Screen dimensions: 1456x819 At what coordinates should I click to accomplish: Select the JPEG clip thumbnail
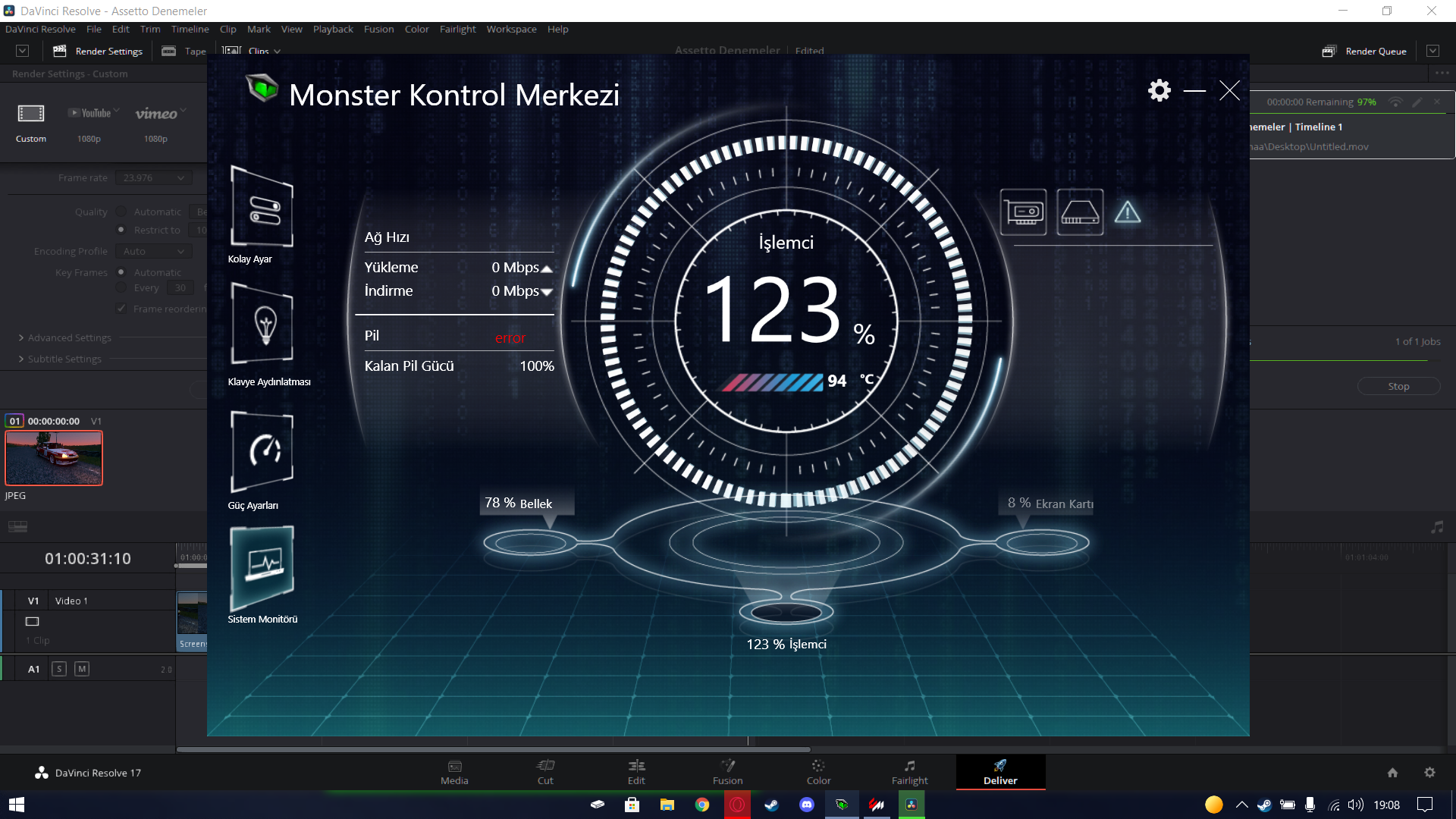[54, 458]
